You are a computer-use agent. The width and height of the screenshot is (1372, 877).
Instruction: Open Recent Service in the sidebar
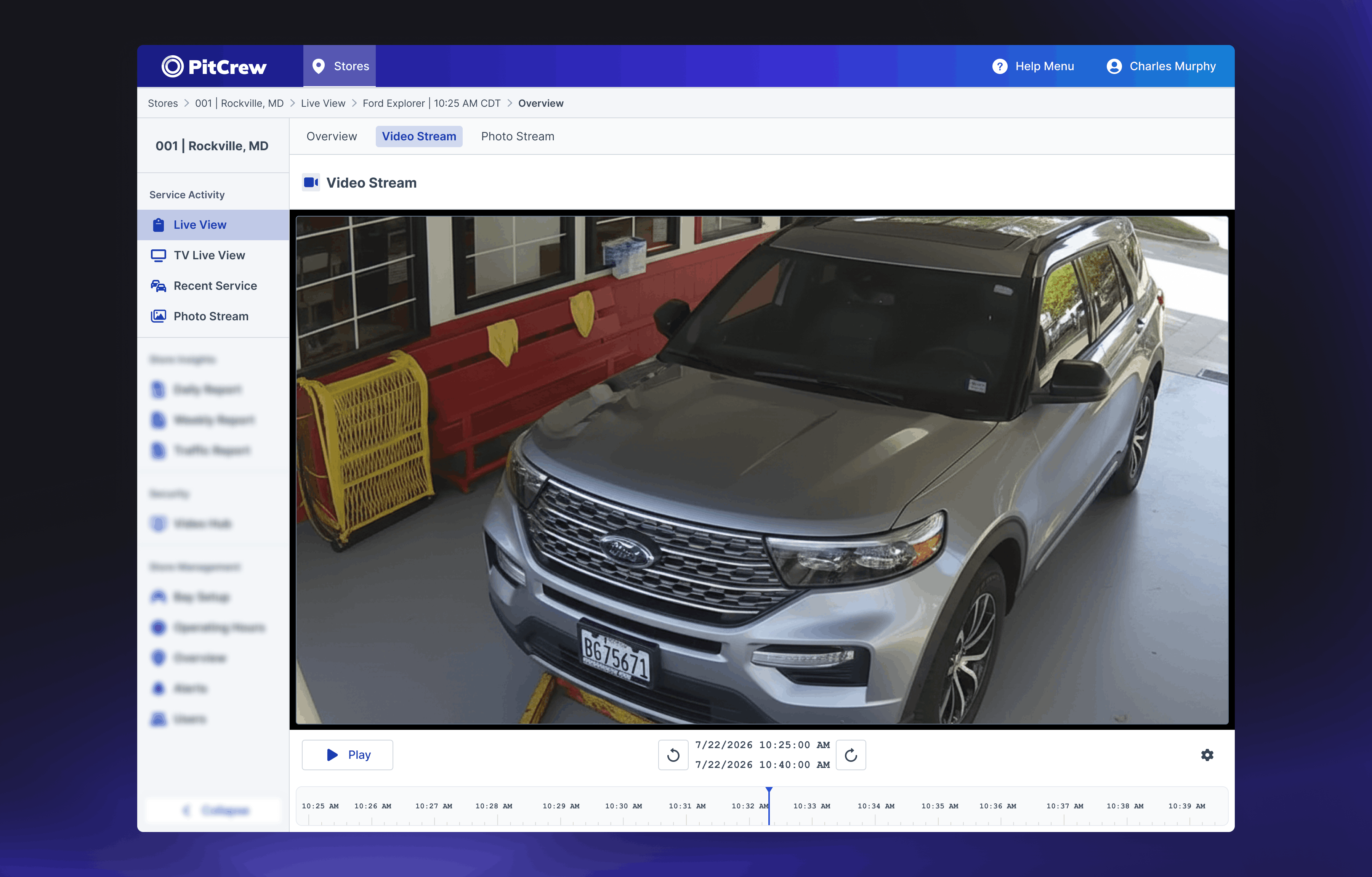click(x=213, y=286)
